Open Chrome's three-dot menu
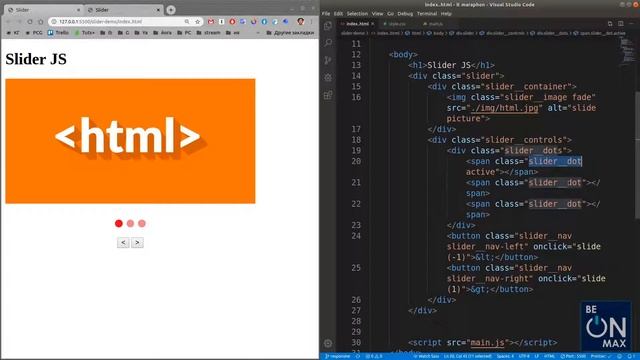Screen dimensions: 640x360 311,22
